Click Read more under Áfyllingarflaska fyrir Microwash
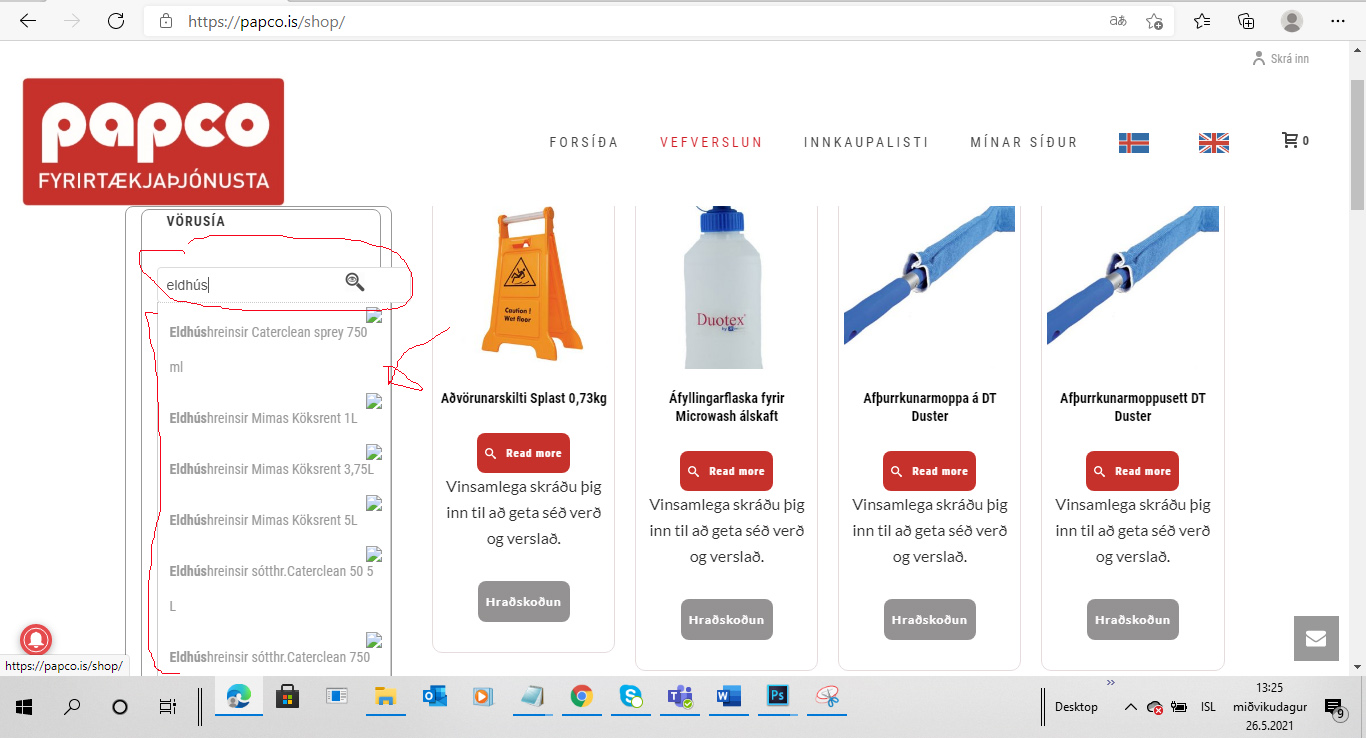The width and height of the screenshot is (1366, 738). click(x=726, y=471)
